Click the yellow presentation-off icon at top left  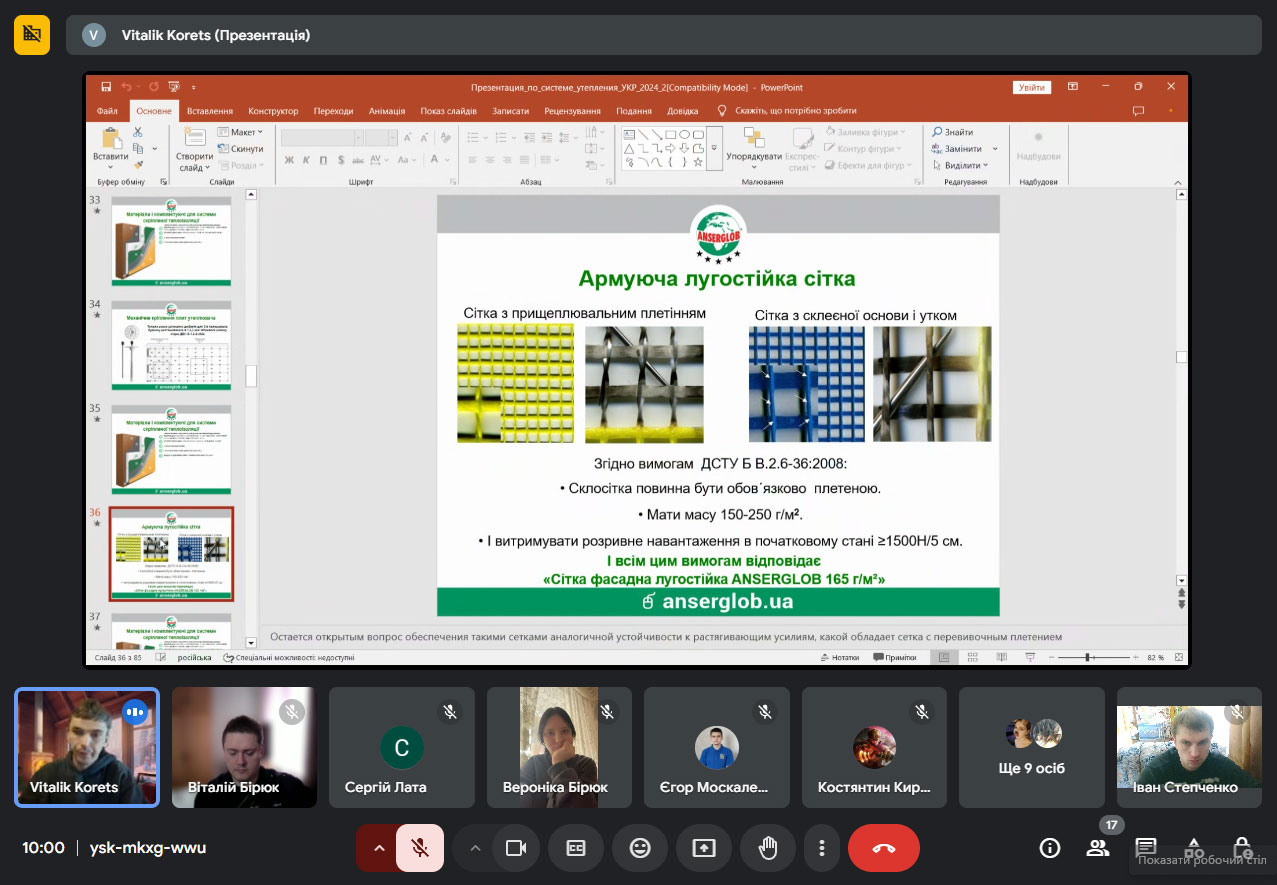click(32, 35)
